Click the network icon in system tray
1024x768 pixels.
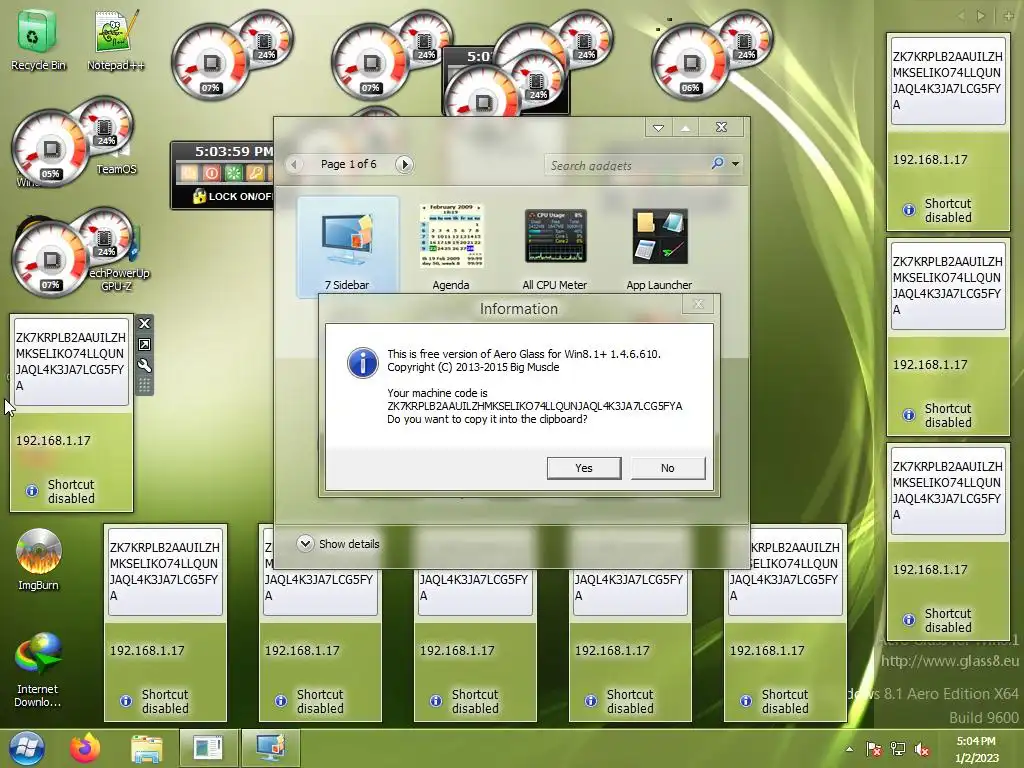coord(898,749)
